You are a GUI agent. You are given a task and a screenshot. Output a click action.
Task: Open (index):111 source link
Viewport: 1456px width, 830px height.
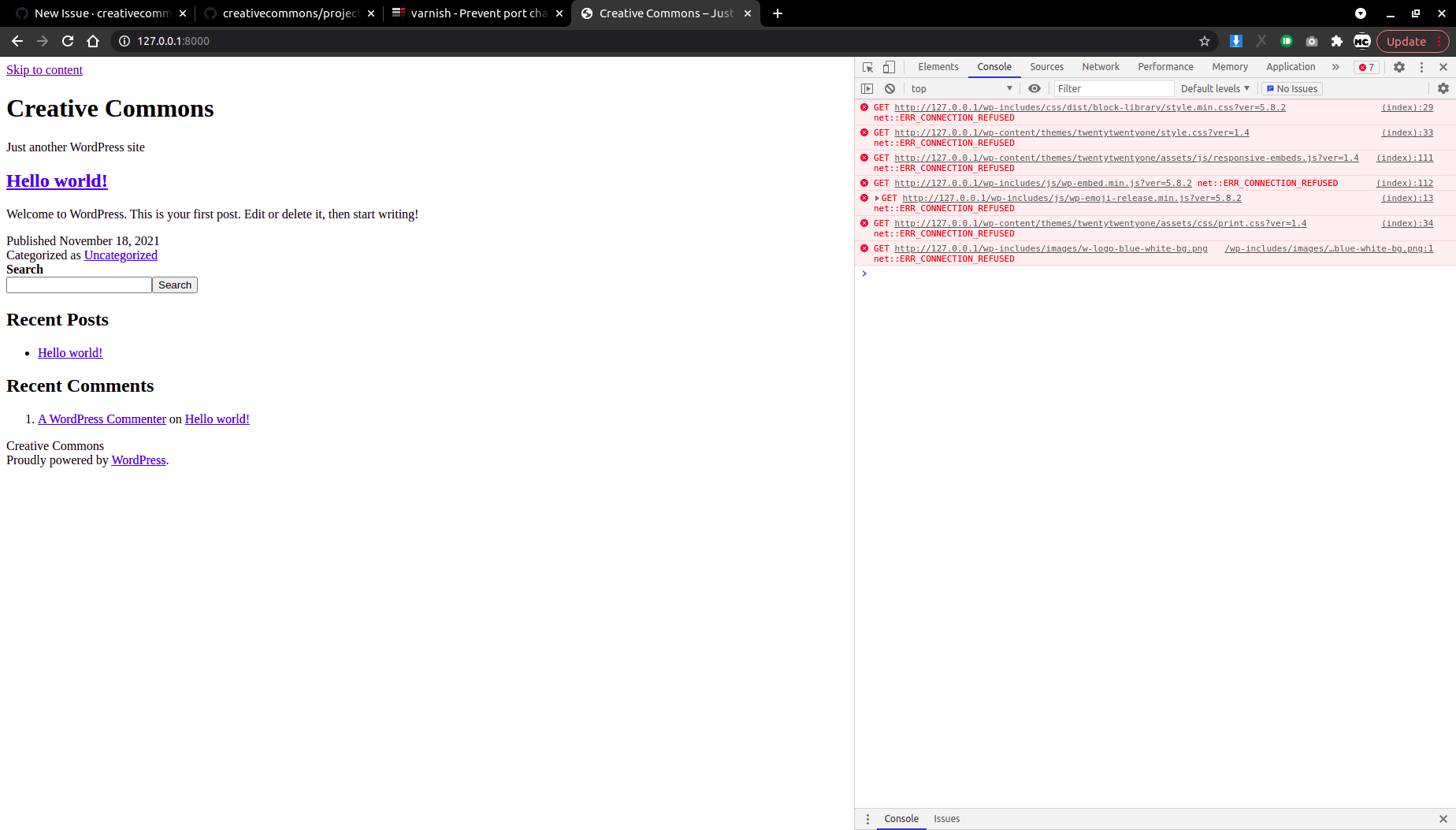pos(1405,158)
